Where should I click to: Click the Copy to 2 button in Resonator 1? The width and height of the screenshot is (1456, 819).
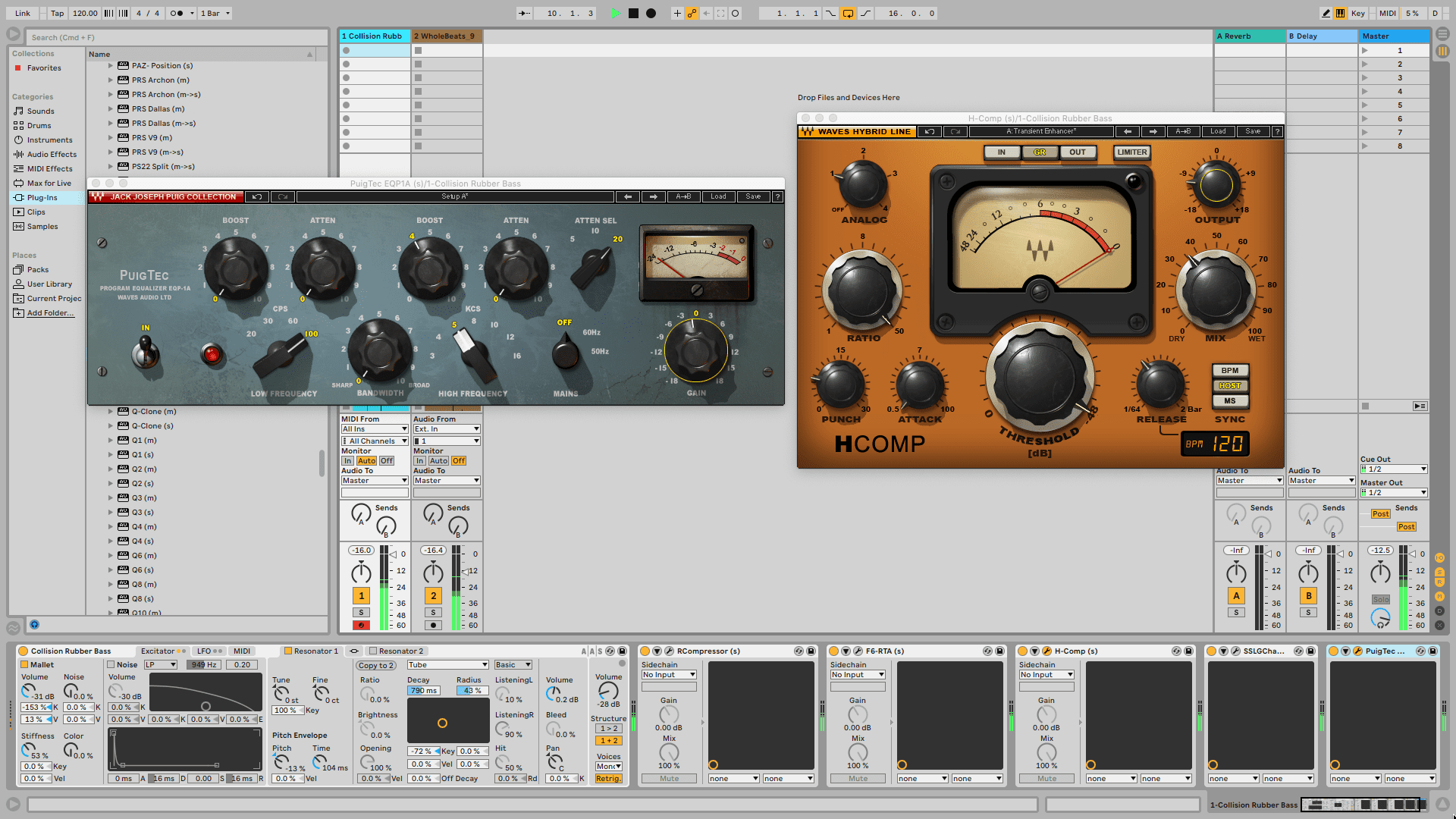tap(376, 665)
